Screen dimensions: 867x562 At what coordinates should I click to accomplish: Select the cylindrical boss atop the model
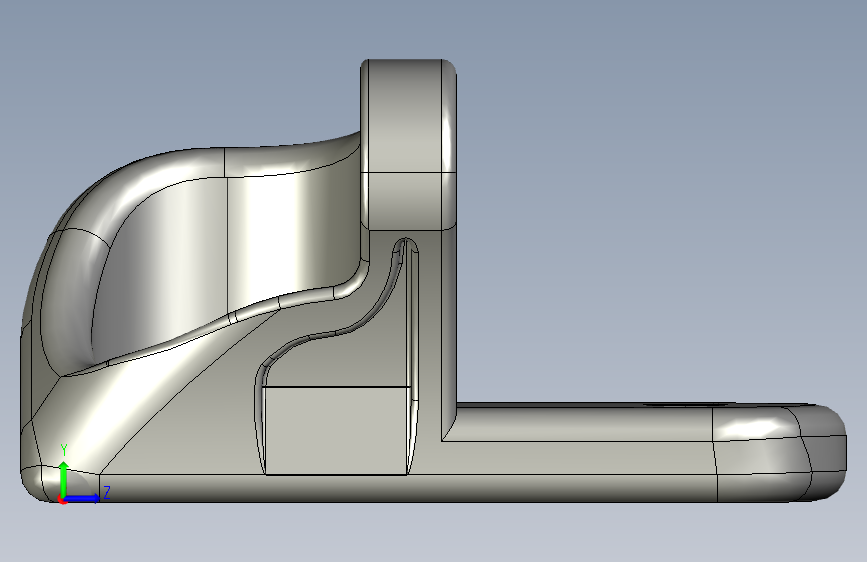[408, 144]
